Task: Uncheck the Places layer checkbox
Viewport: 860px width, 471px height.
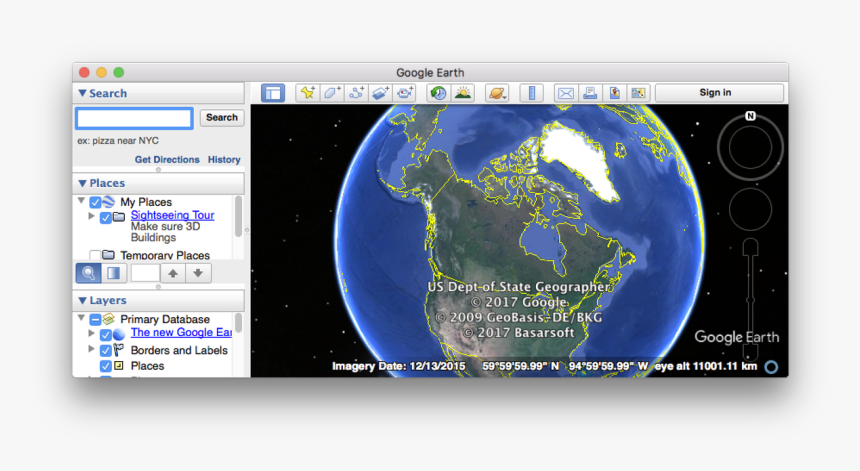Action: click(106, 366)
